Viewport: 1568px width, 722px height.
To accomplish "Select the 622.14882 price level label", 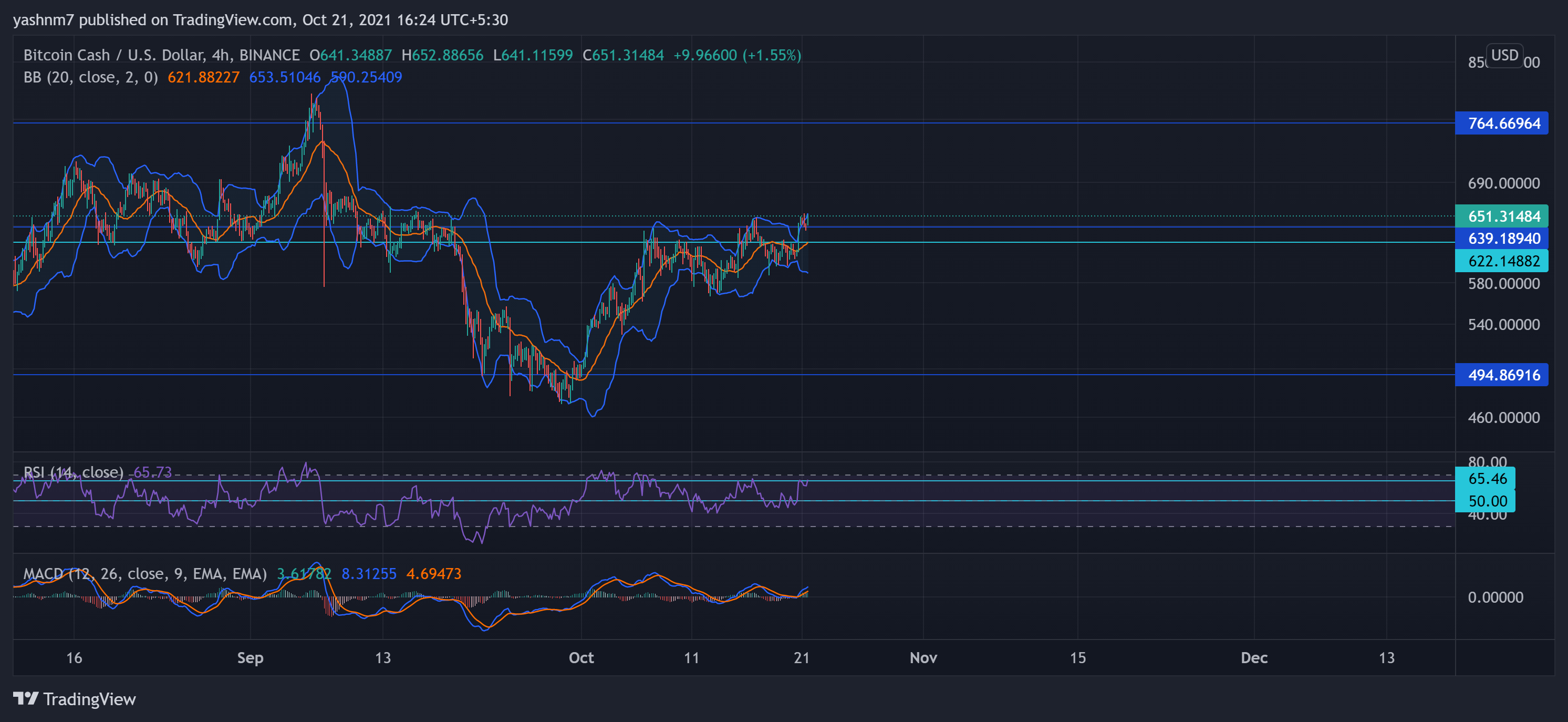I will (x=1501, y=261).
